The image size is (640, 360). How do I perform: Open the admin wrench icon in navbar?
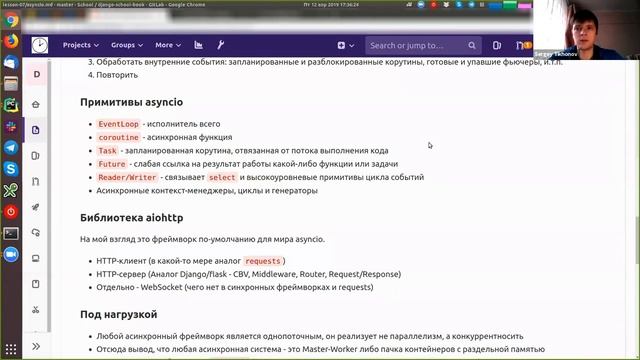point(220,45)
